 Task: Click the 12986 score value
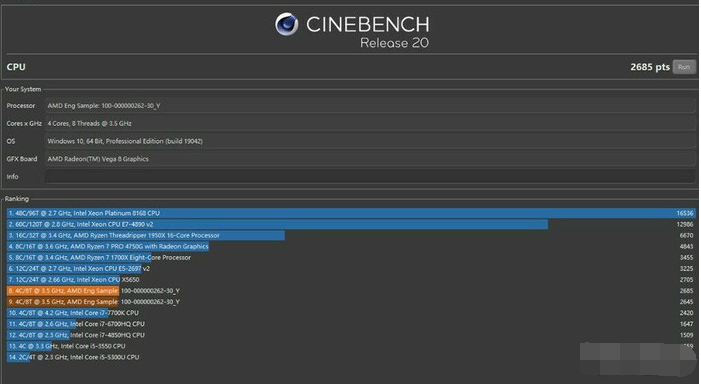point(685,224)
